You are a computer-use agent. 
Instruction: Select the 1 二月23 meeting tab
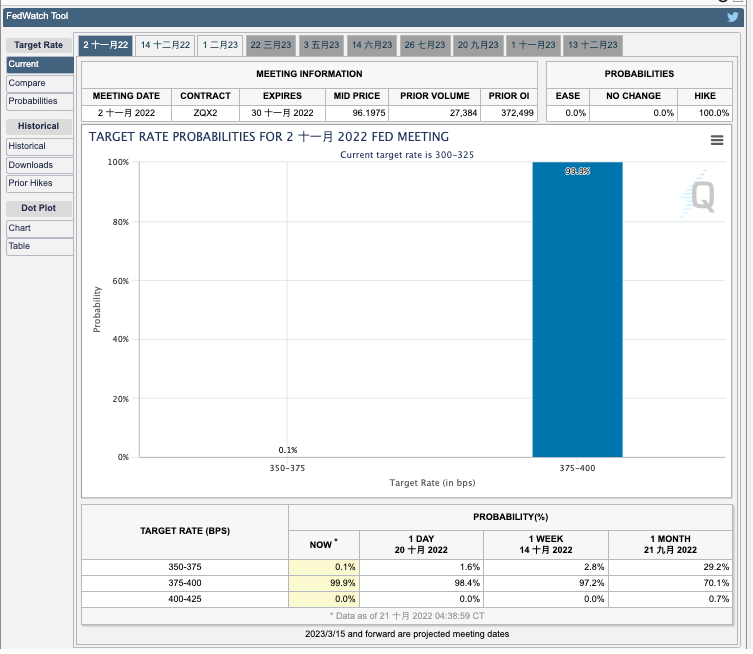pyautogui.click(x=220, y=45)
